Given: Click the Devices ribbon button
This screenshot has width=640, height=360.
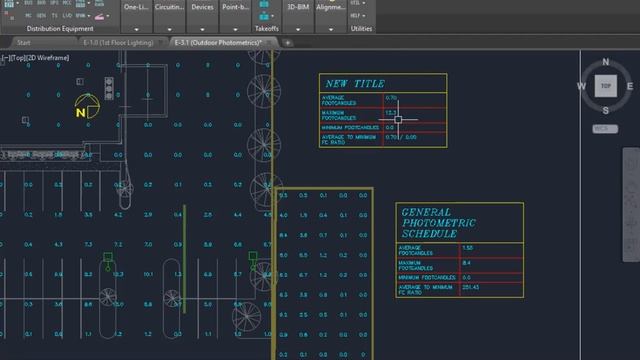Looking at the screenshot, I should pyautogui.click(x=202, y=7).
